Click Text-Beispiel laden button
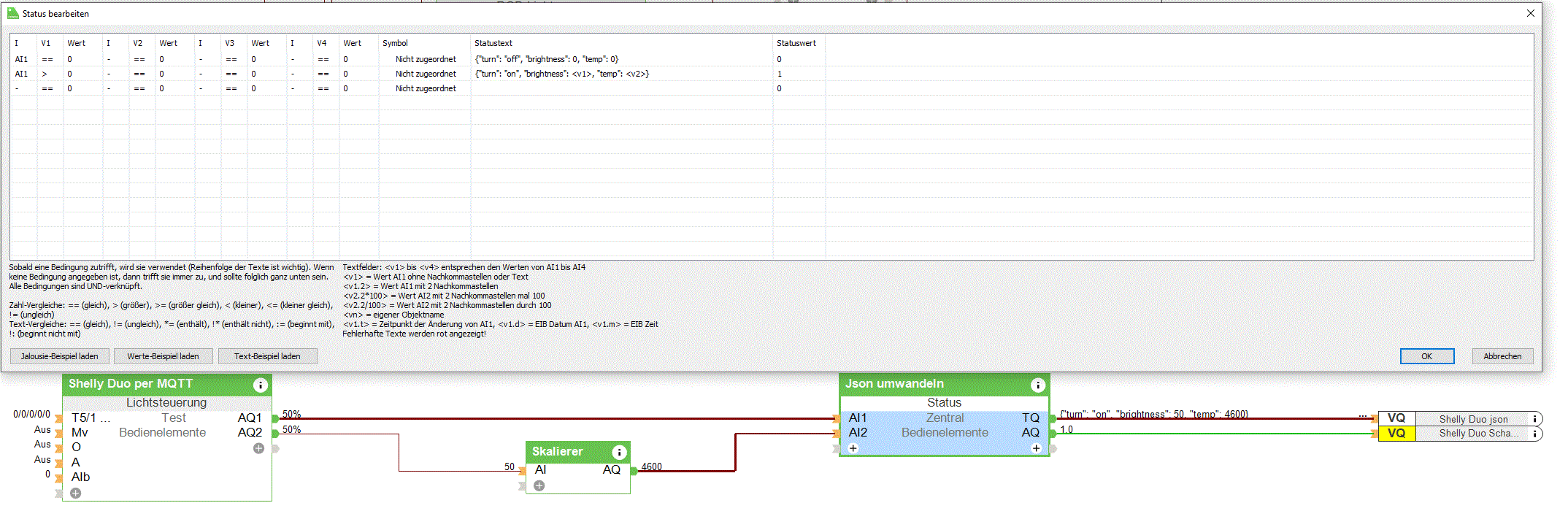 (x=267, y=356)
